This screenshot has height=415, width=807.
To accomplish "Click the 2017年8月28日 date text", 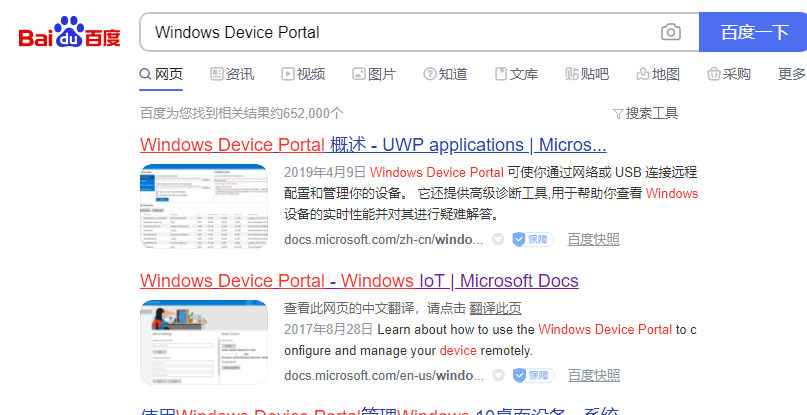I will click(328, 330).
